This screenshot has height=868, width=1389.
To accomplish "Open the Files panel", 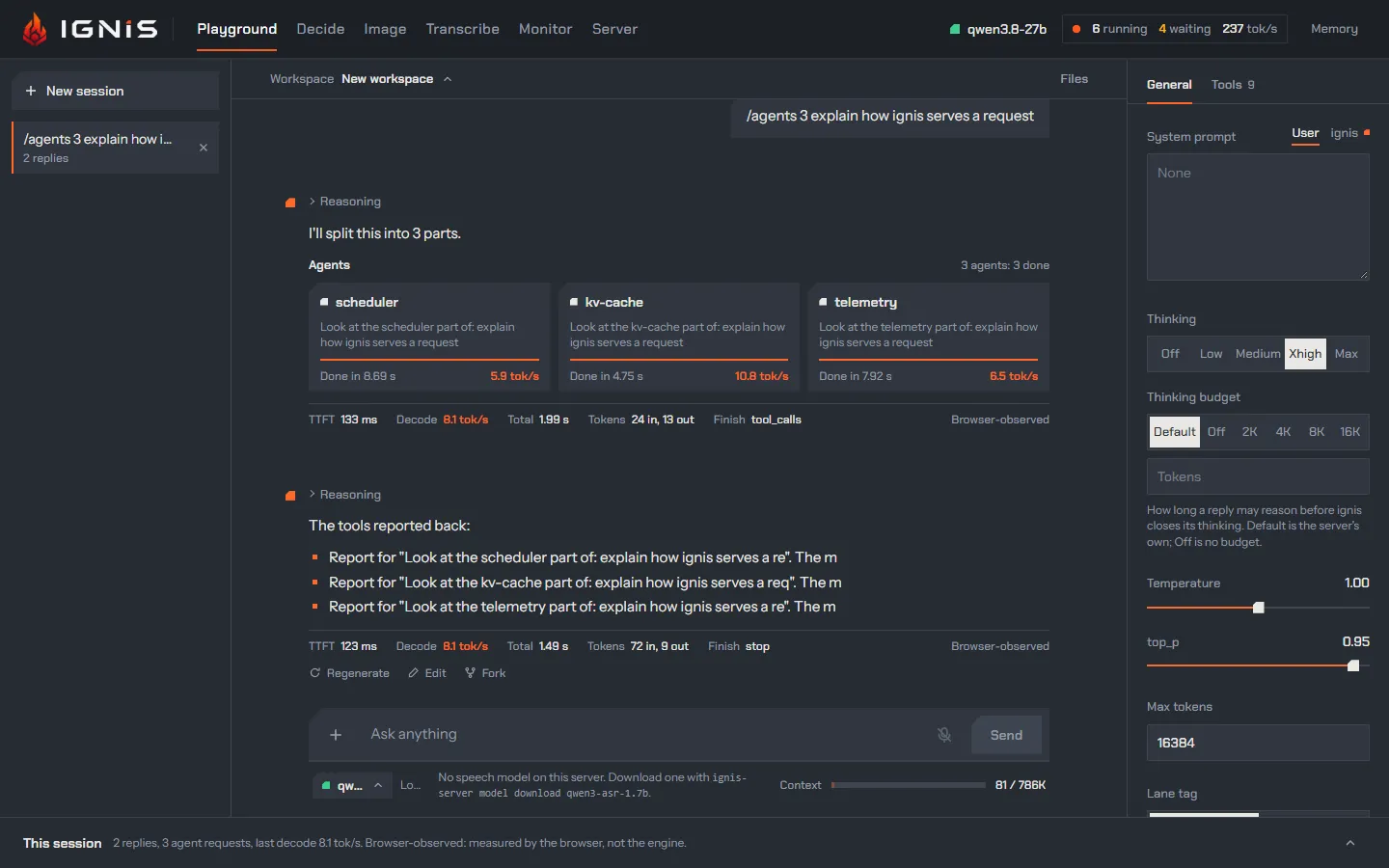I will 1074,79.
